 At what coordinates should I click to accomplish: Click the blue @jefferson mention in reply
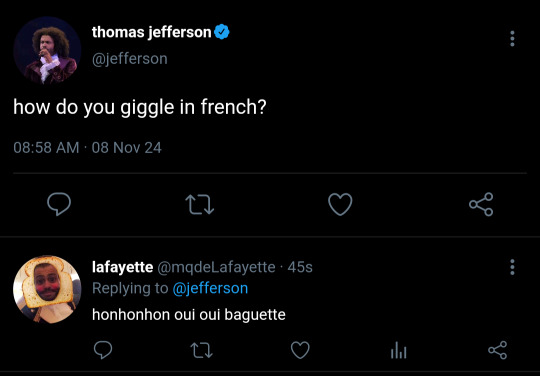coord(210,288)
